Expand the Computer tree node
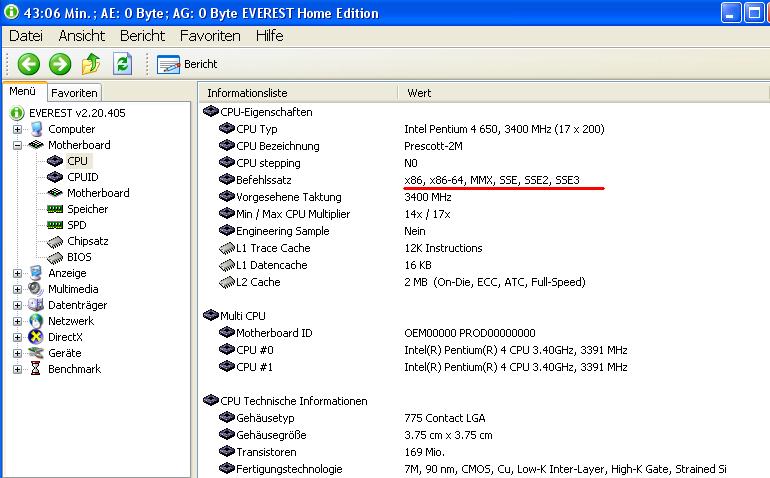The image size is (770, 478). tap(17, 129)
